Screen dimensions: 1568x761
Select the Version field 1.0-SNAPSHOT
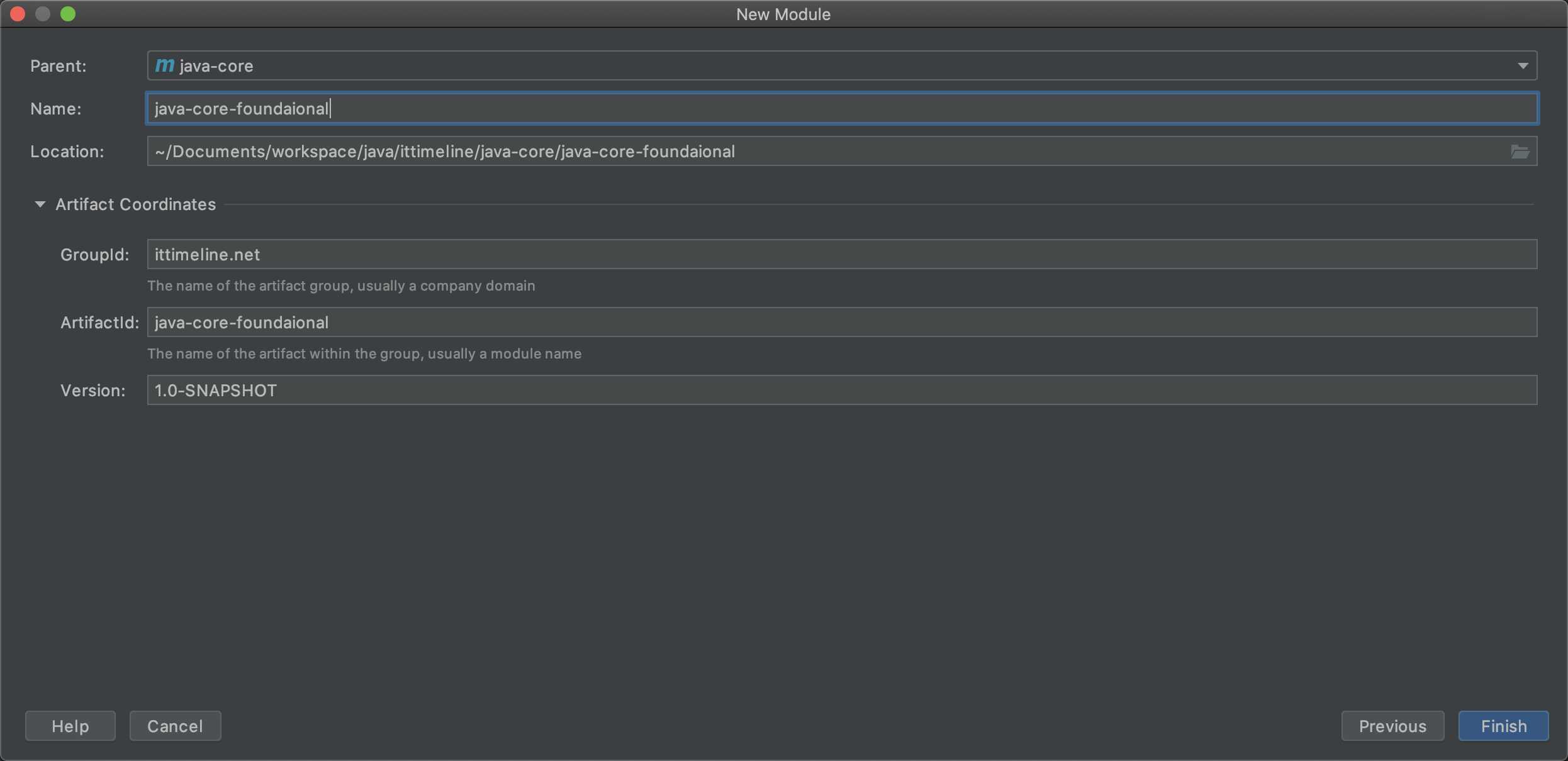pos(842,390)
